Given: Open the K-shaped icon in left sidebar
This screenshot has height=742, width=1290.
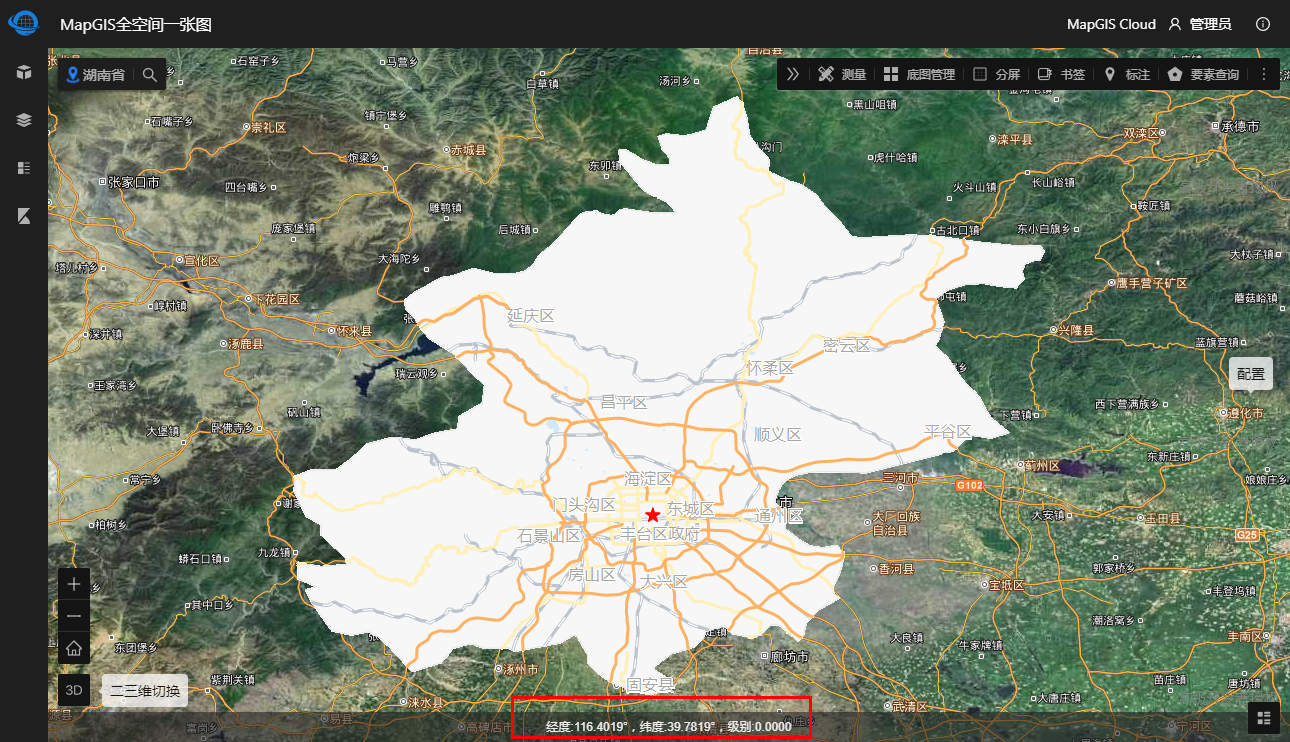Looking at the screenshot, I should click(x=24, y=216).
